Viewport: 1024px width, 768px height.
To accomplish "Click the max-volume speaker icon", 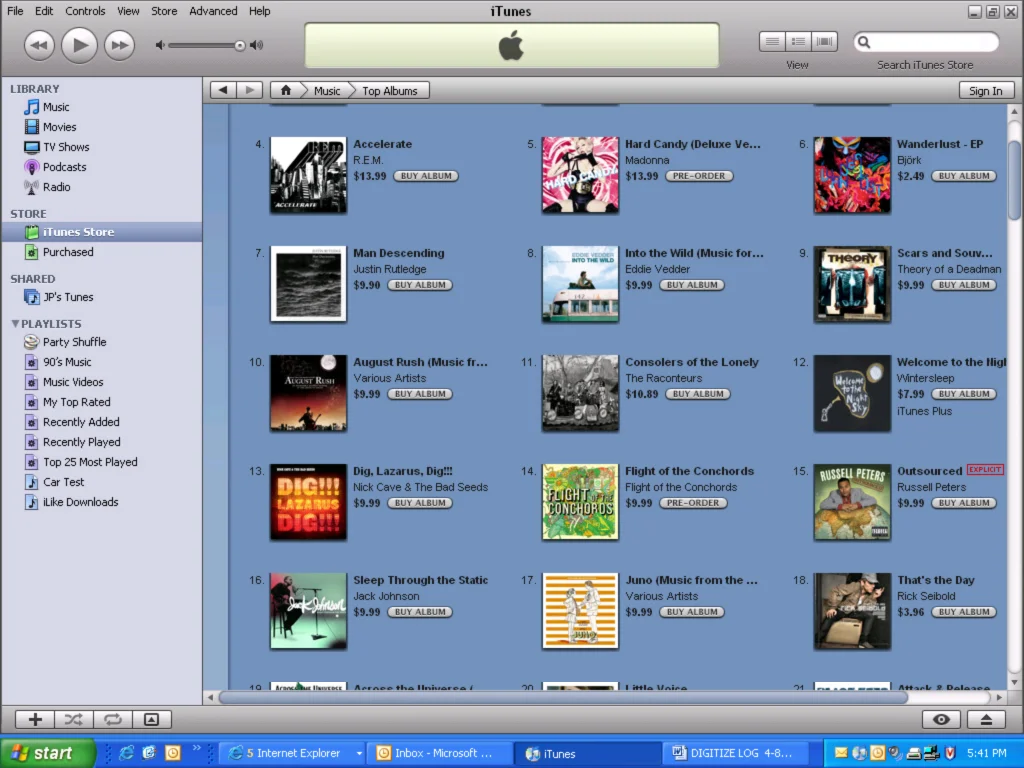I will pyautogui.click(x=257, y=45).
